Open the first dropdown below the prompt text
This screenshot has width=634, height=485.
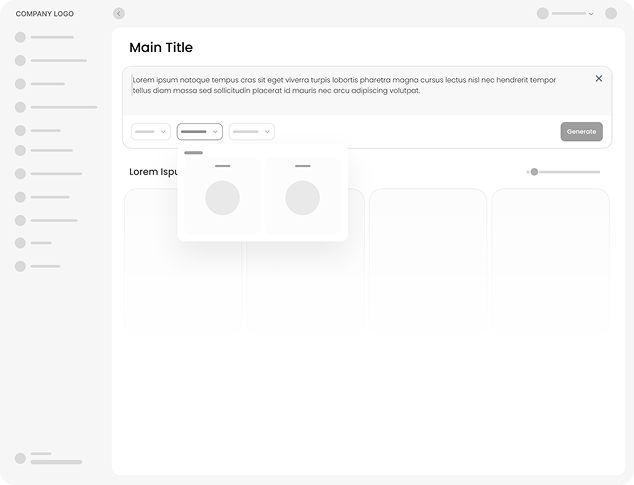coord(151,131)
